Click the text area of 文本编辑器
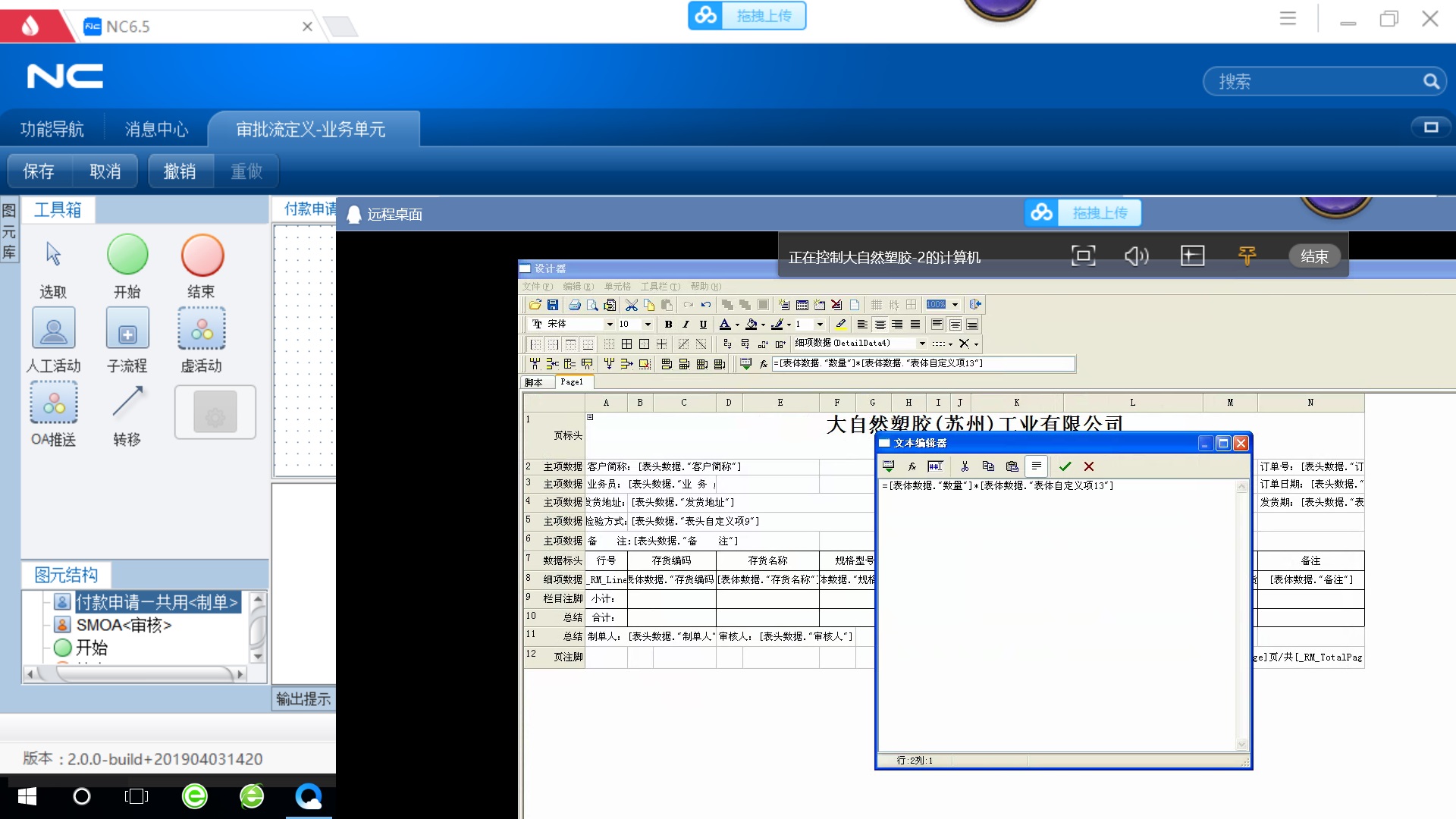This screenshot has height=819, width=1456. 1058,615
